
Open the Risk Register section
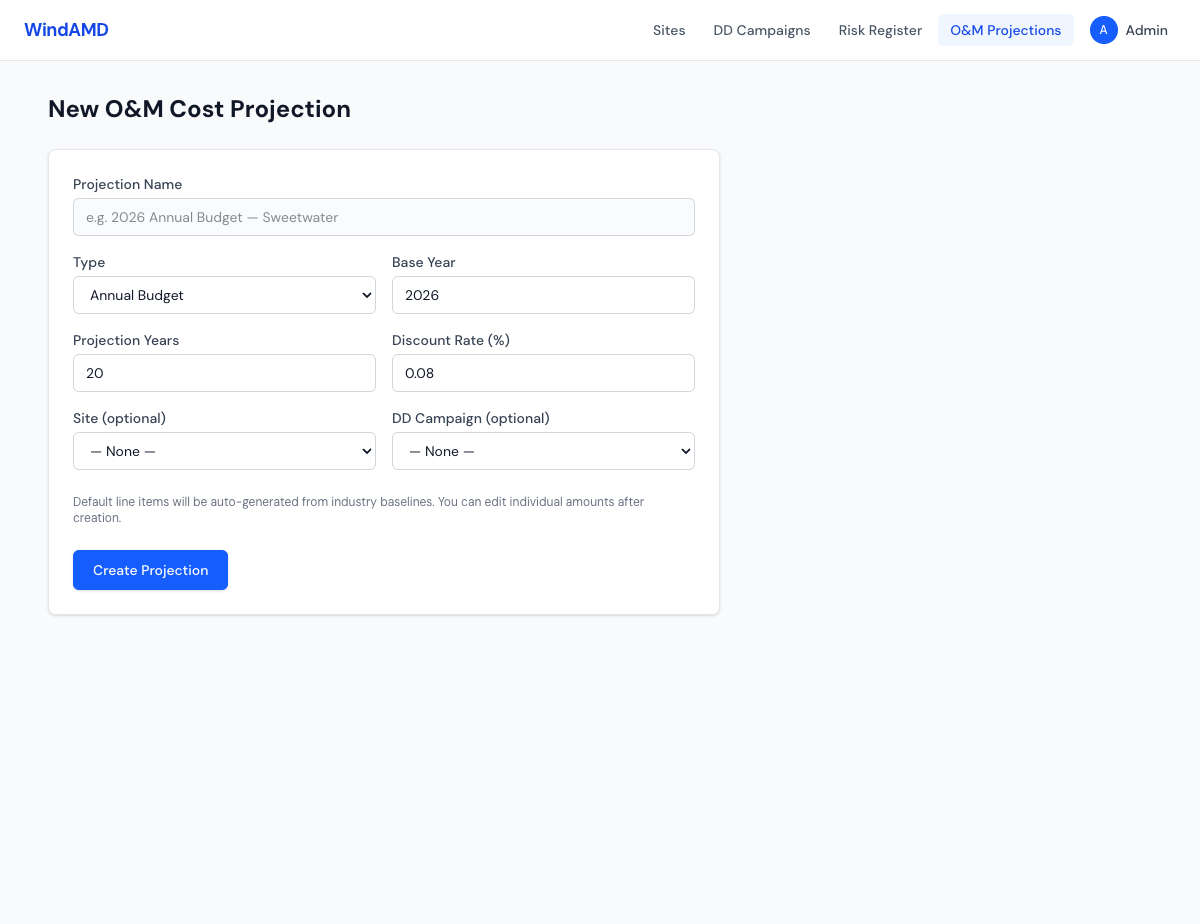880,30
